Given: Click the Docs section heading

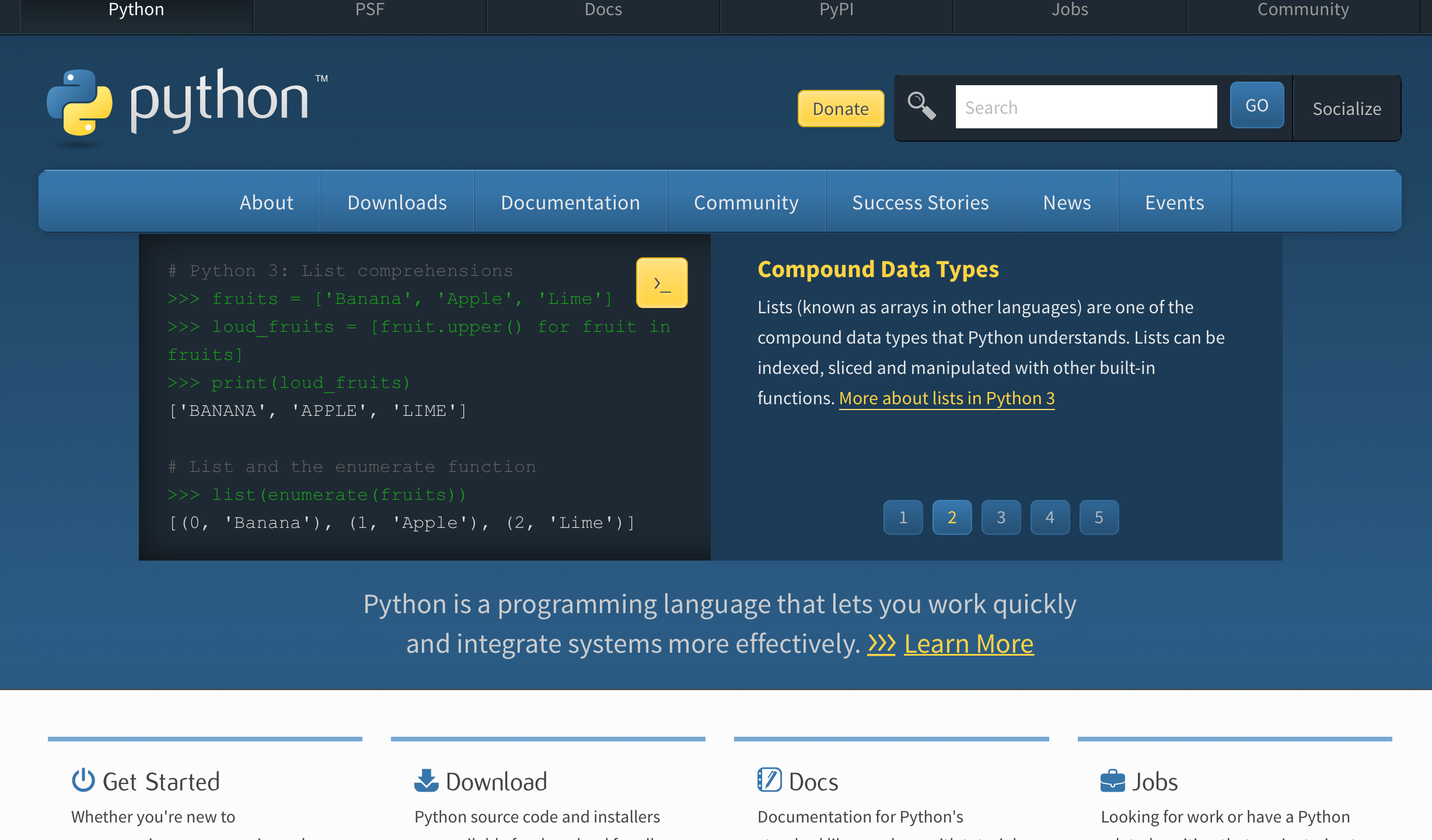Looking at the screenshot, I should [813, 782].
